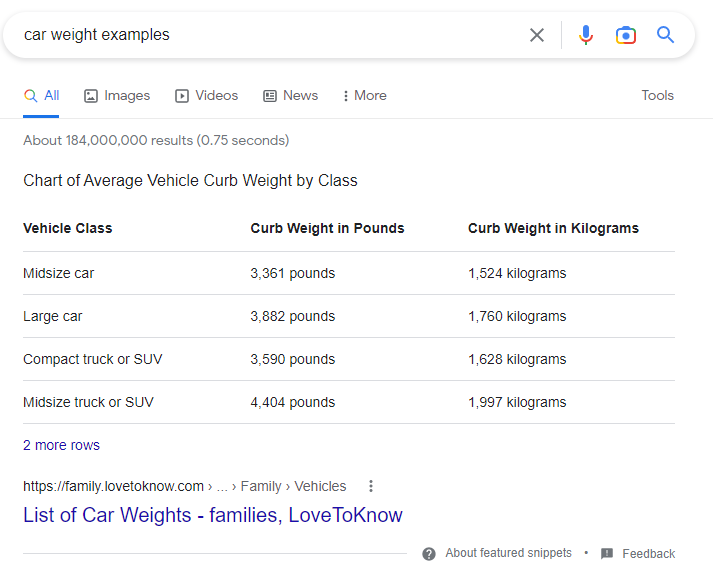Open List of Car Weights result link
The height and width of the screenshot is (576, 713).
click(x=213, y=515)
